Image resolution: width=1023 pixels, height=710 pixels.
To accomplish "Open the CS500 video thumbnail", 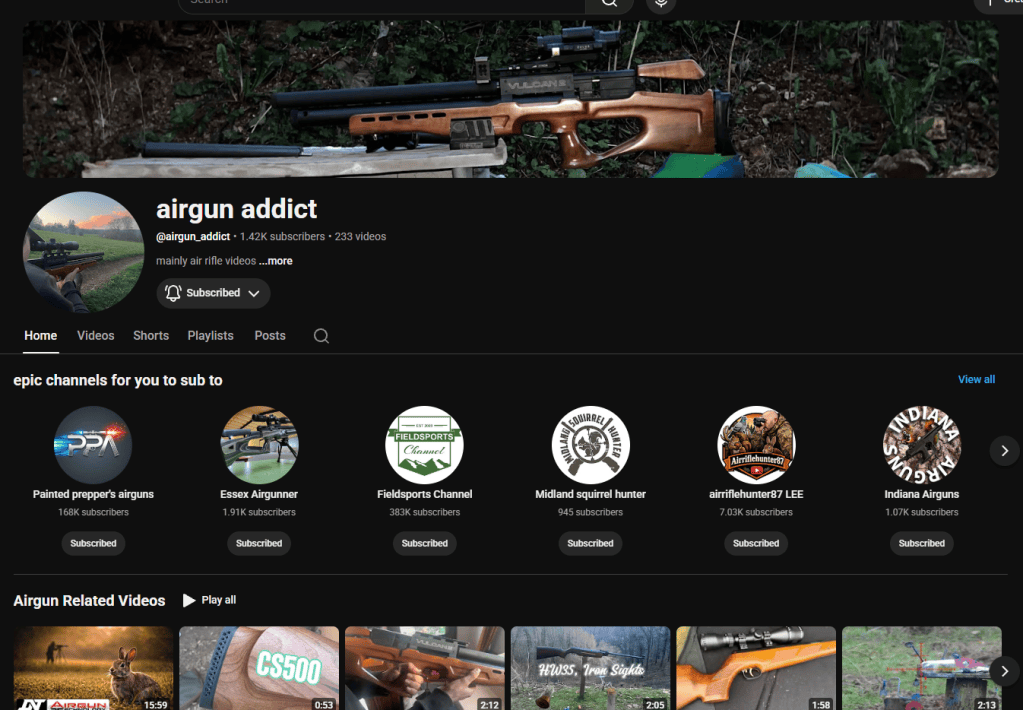I will click(x=259, y=668).
